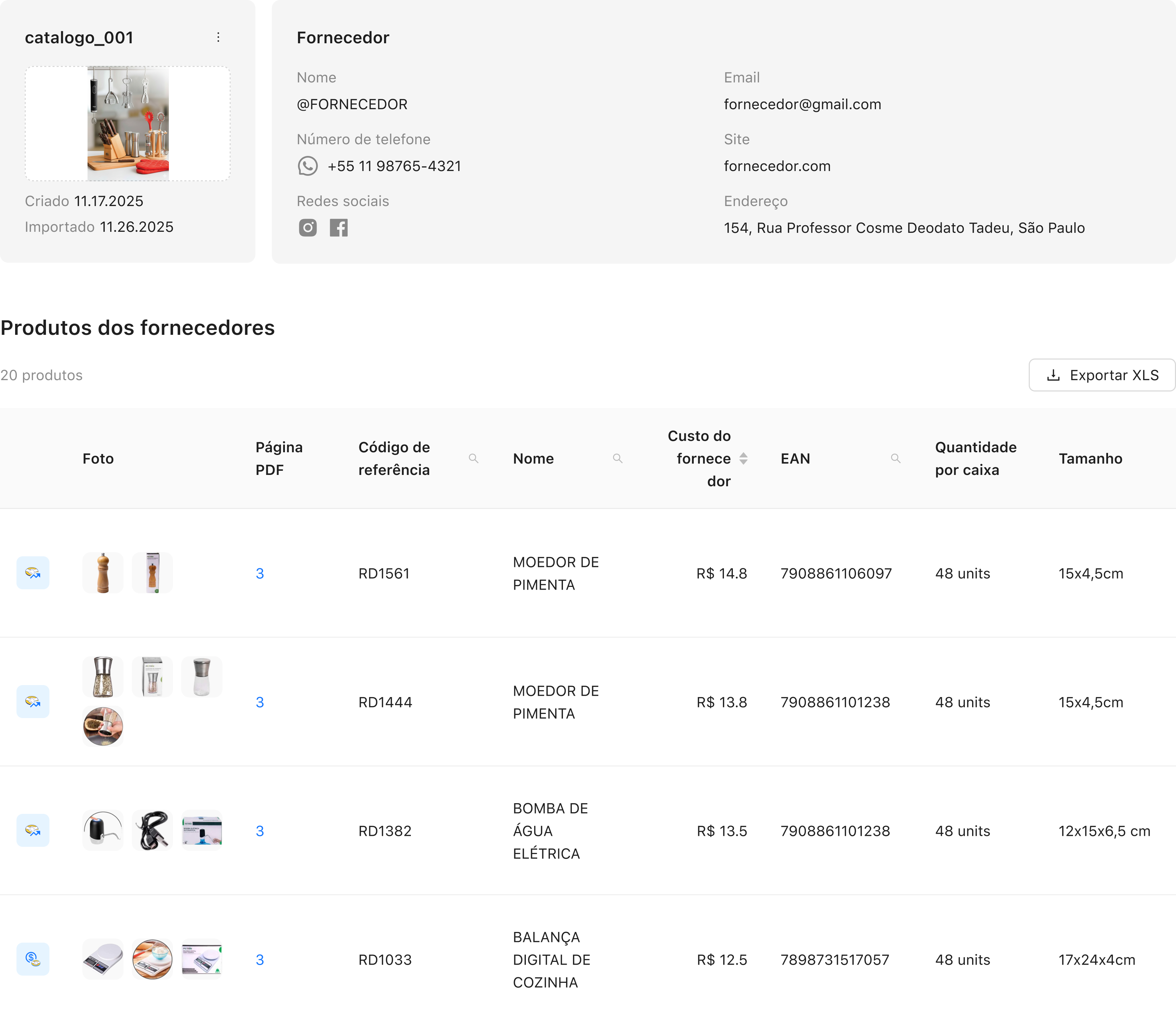Open round pepper grinder photo in RD1444
This screenshot has height=1023, width=1176.
point(103,726)
